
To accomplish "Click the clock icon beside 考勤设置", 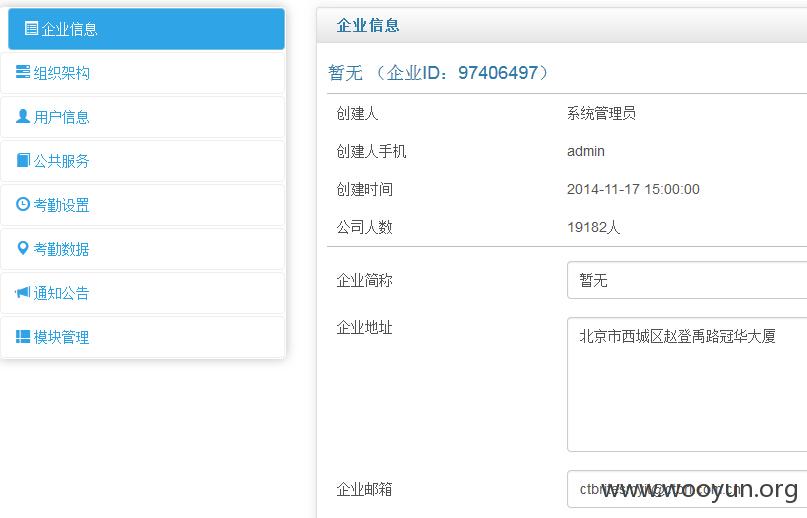I will click(x=23, y=204).
